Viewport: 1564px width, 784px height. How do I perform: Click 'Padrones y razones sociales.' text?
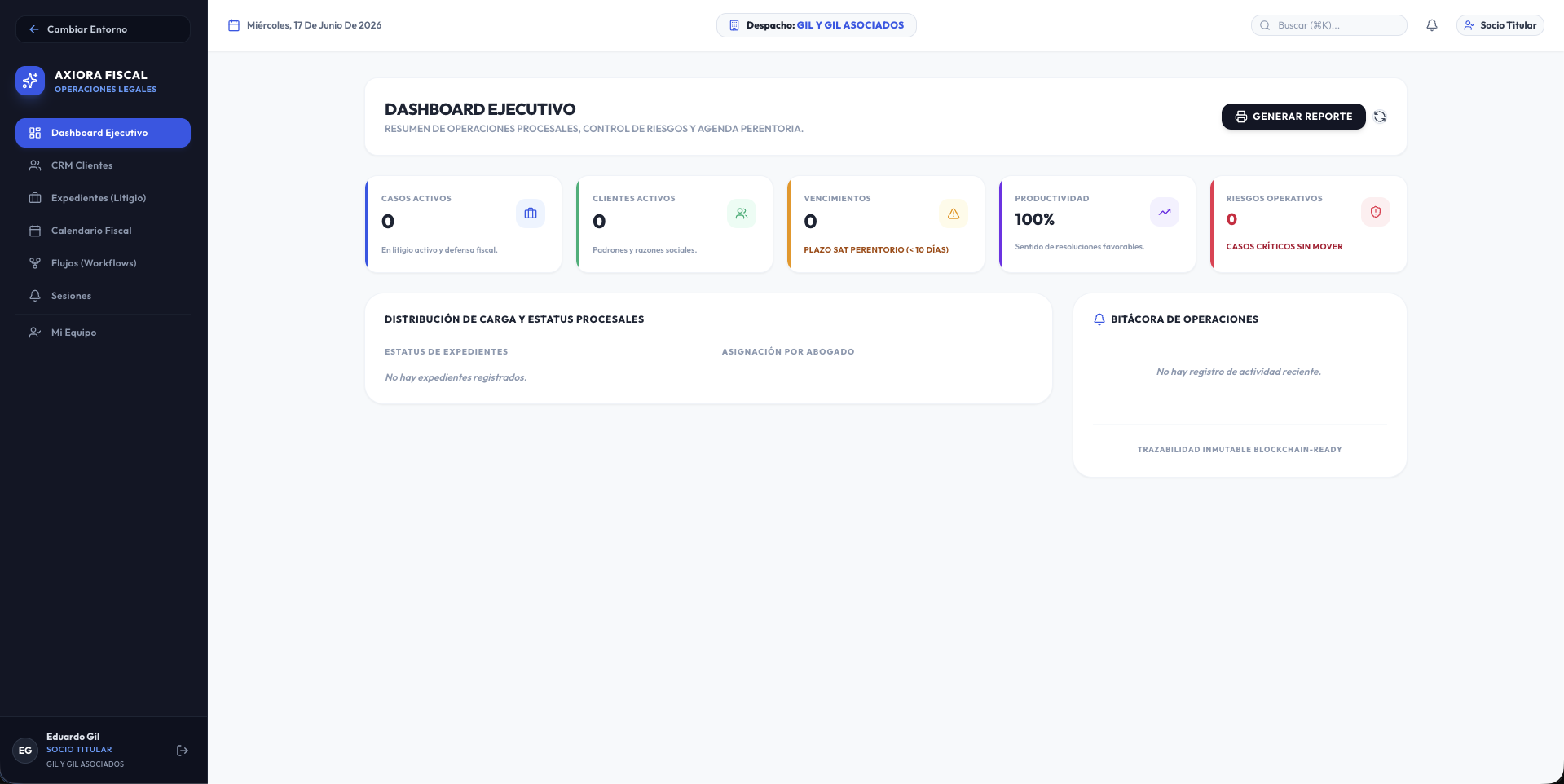click(645, 250)
